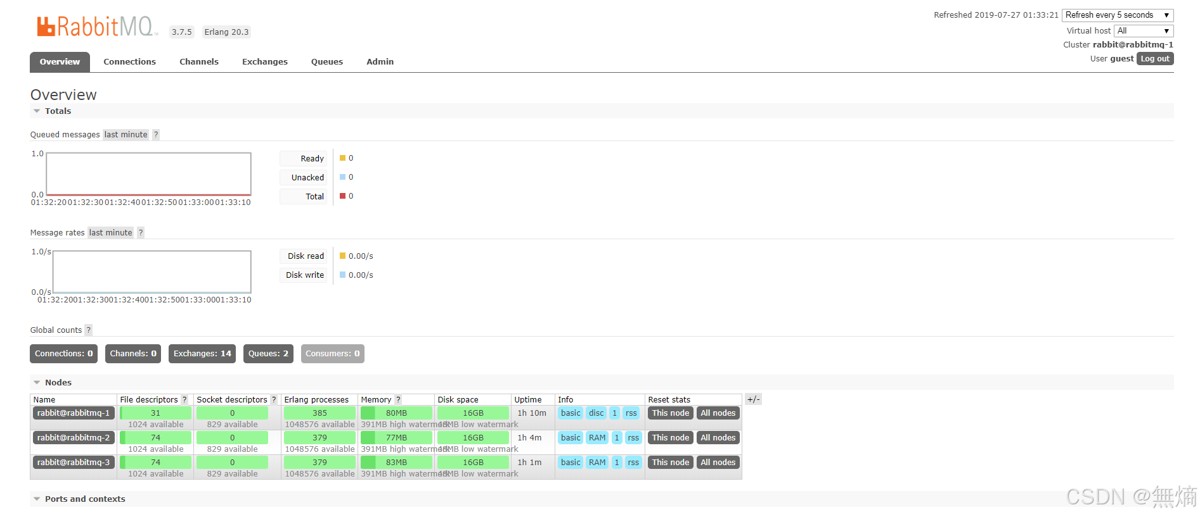
Task: Reset stats on This node for rabbitmq-1
Action: (670, 413)
